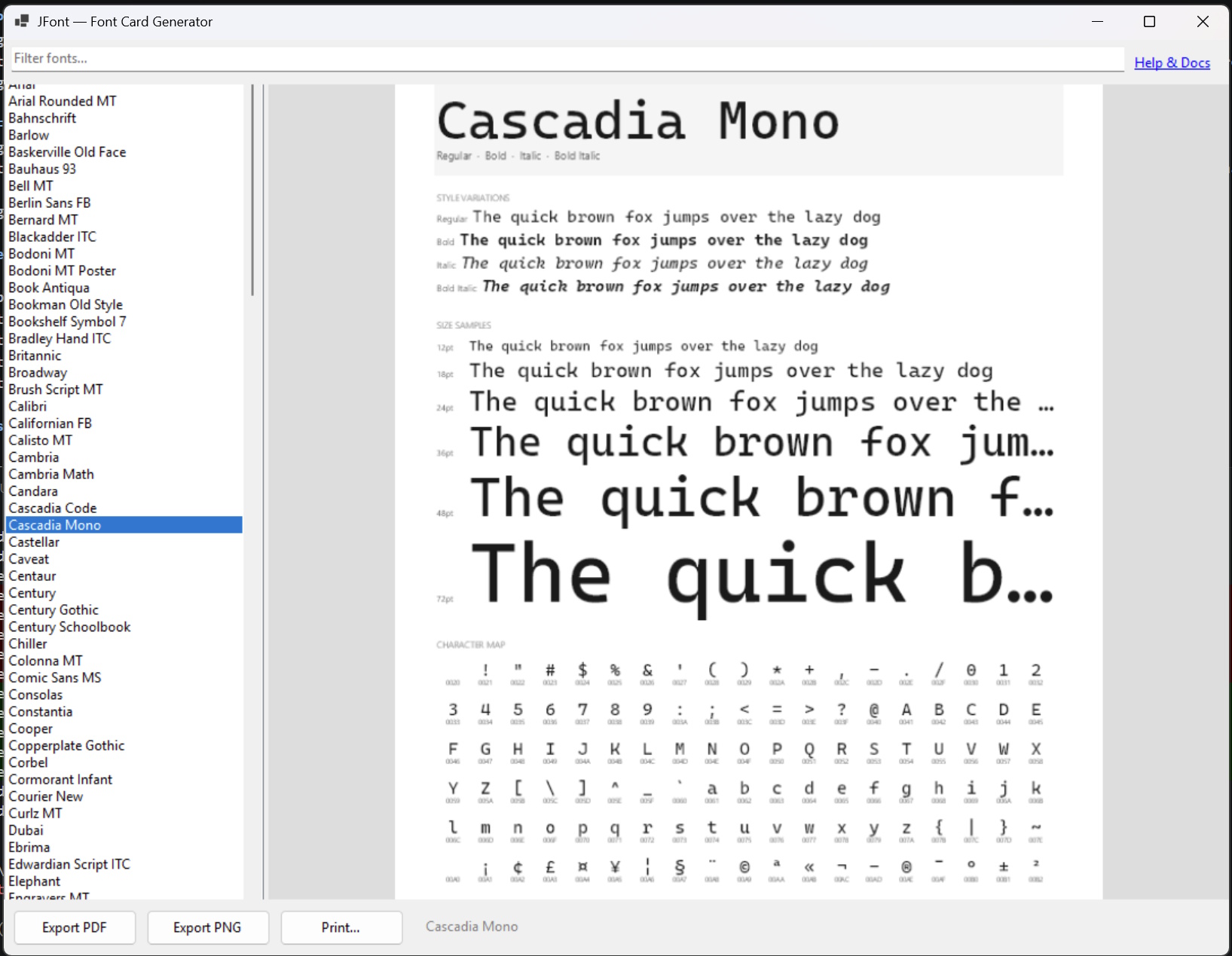The image size is (1232, 956).
Task: Click the Export PNG button
Action: coord(207,927)
